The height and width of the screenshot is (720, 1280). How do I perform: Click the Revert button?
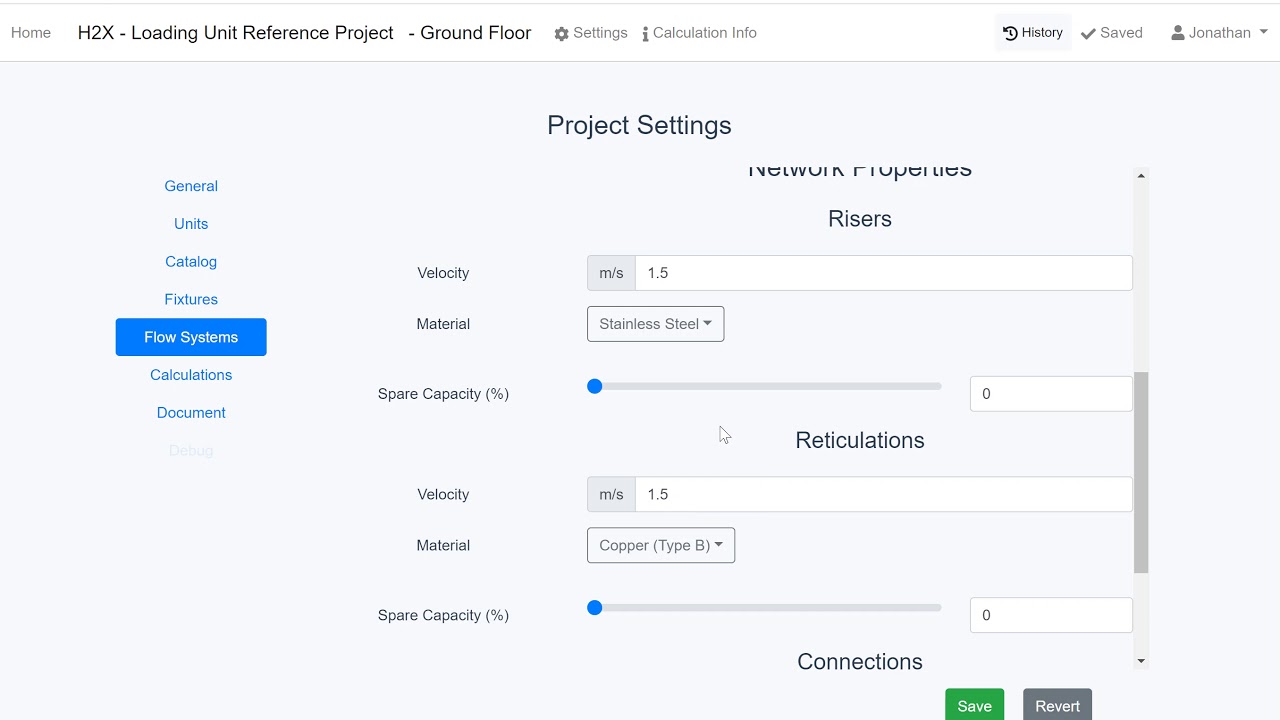pos(1057,706)
